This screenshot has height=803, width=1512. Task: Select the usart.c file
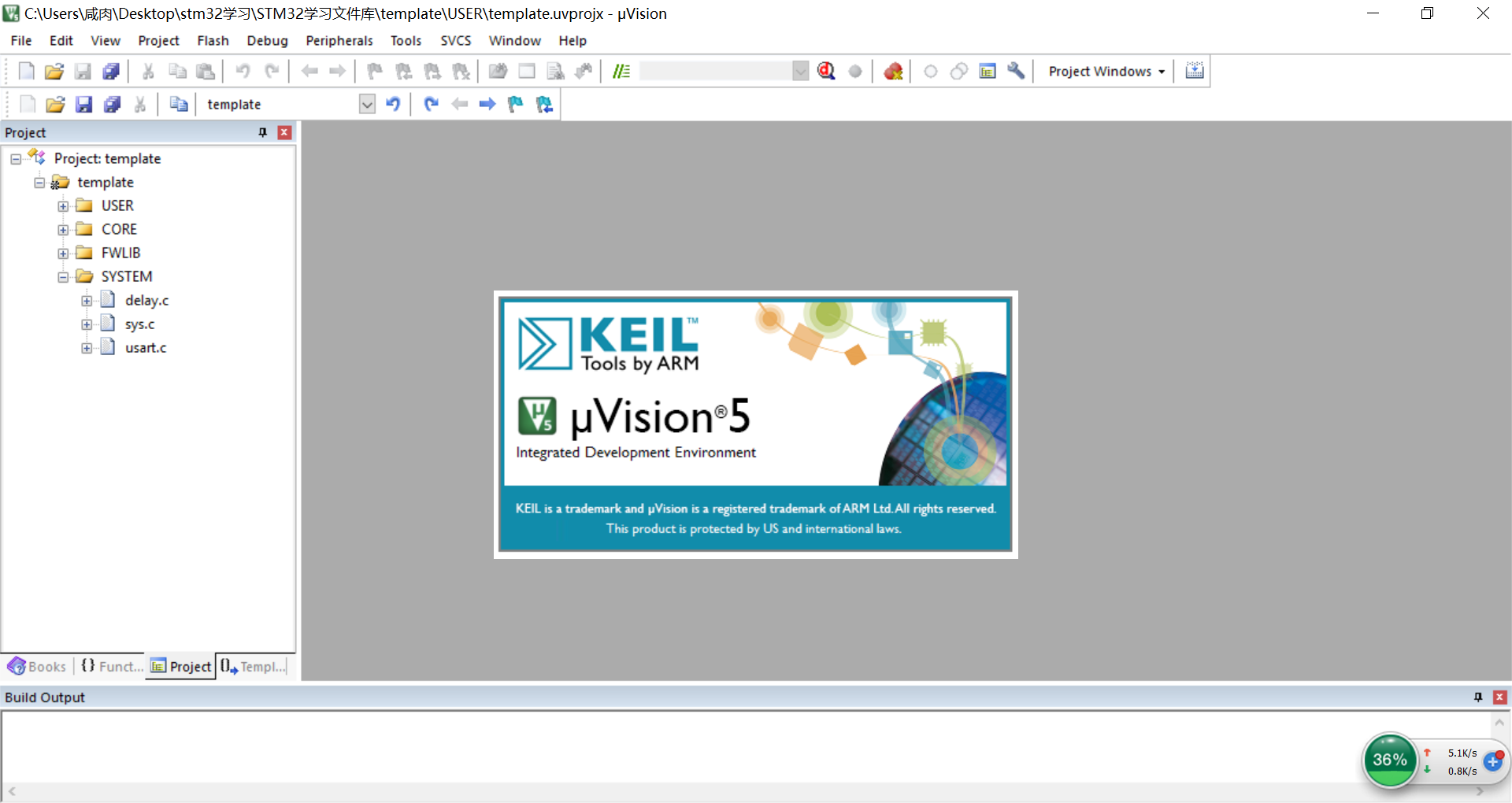[146, 348]
